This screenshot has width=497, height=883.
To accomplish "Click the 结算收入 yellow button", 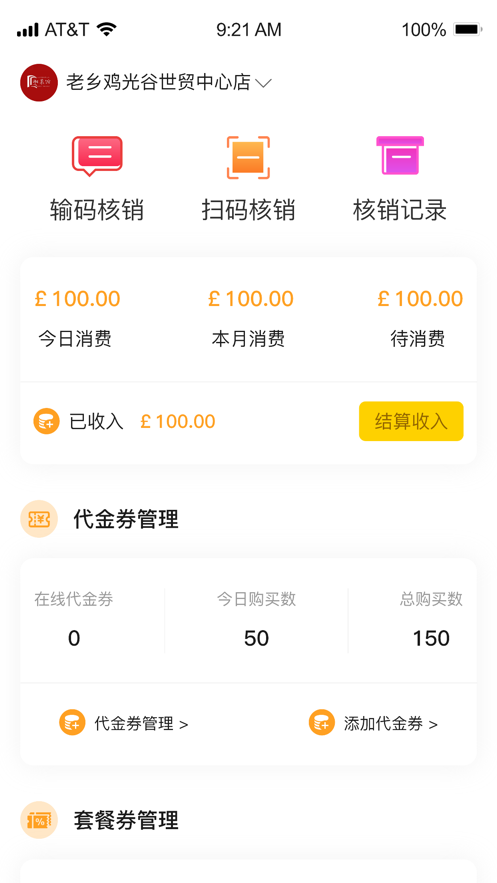I will click(411, 421).
